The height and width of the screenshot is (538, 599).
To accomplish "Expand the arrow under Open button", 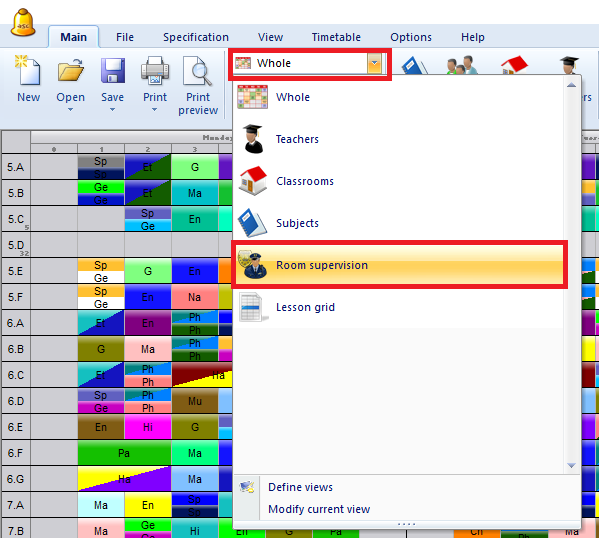I will (70, 110).
